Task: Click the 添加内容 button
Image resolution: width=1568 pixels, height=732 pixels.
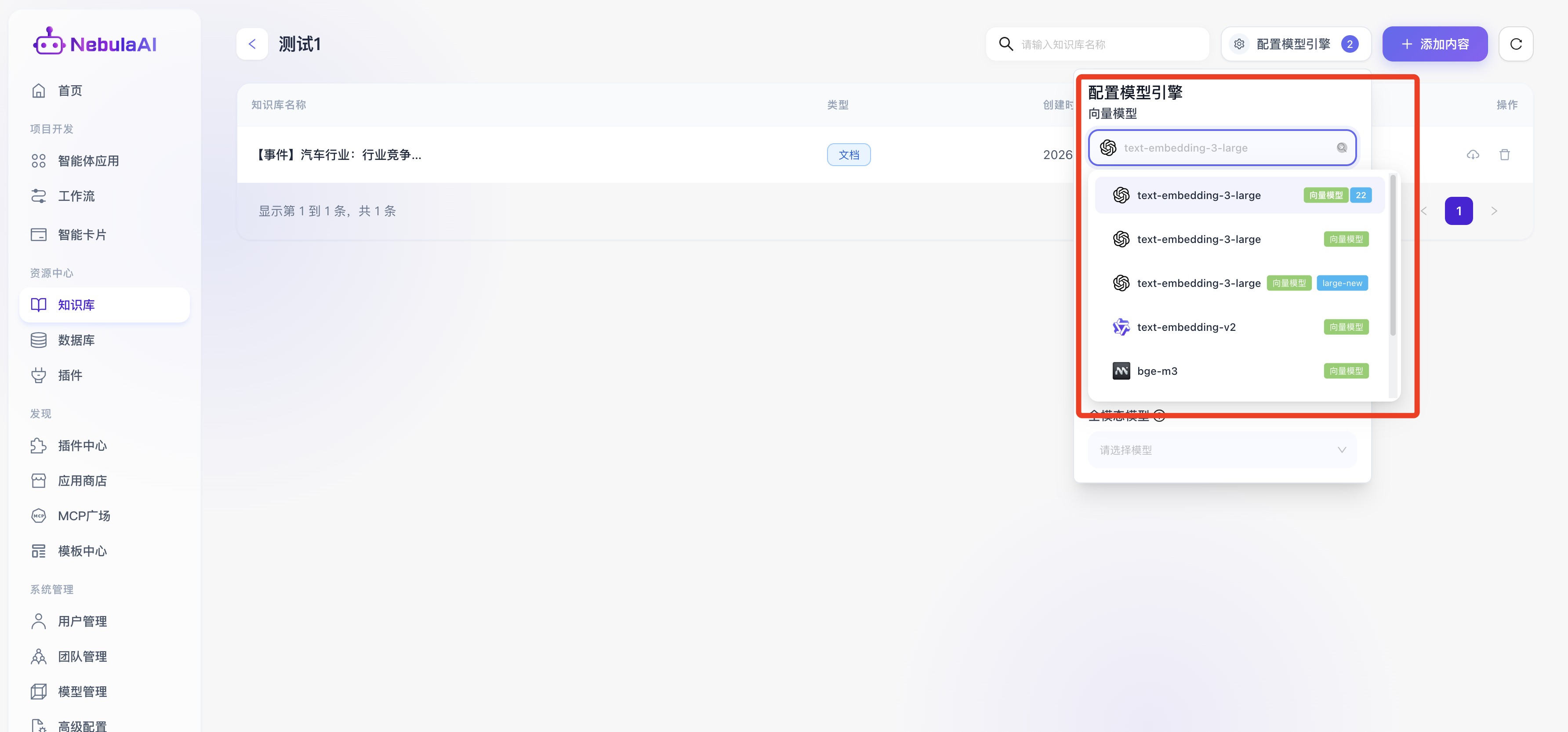Action: pyautogui.click(x=1435, y=44)
